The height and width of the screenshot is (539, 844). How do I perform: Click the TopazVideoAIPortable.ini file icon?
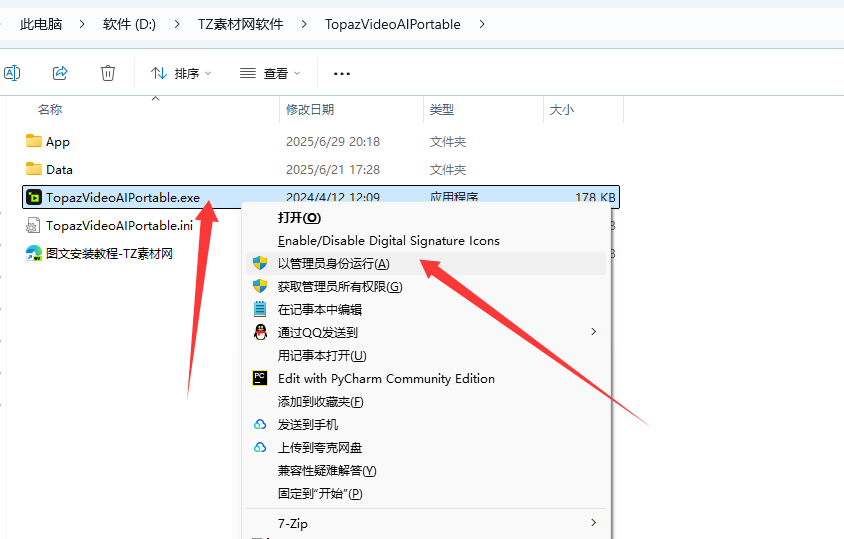[x=33, y=225]
